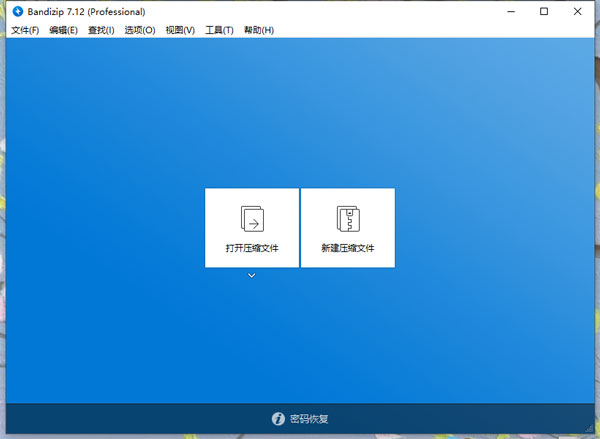600x439 pixels.
Task: Click the Bandizip logo in title bar
Action: coord(18,11)
